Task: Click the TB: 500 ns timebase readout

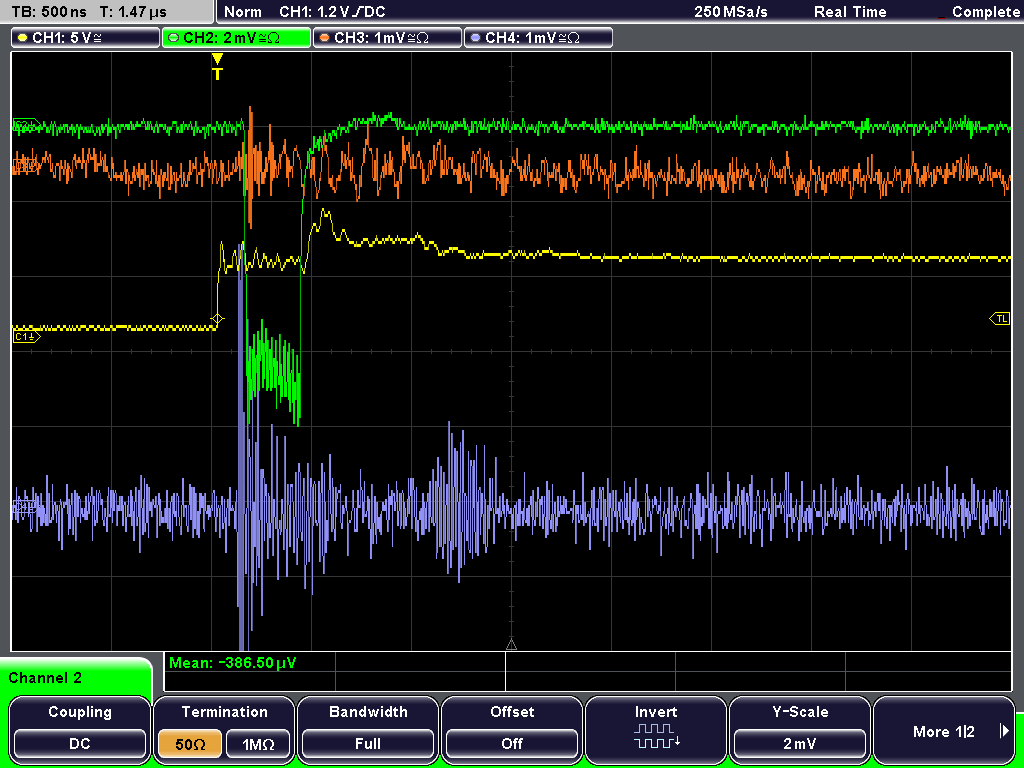Action: [x=50, y=12]
